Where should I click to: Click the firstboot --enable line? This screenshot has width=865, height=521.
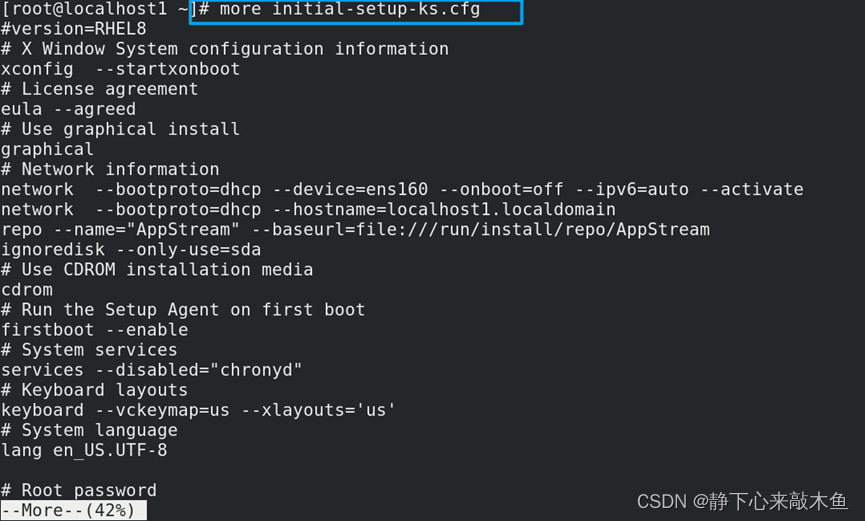point(94,329)
